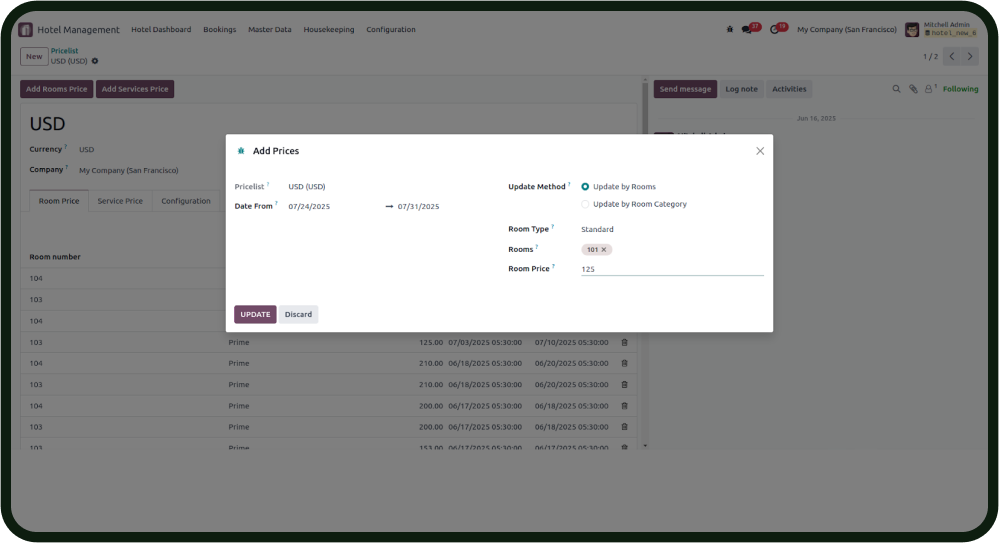Viewport: 999px width, 543px height.
Task: Click the UPDATE button
Action: [255, 314]
